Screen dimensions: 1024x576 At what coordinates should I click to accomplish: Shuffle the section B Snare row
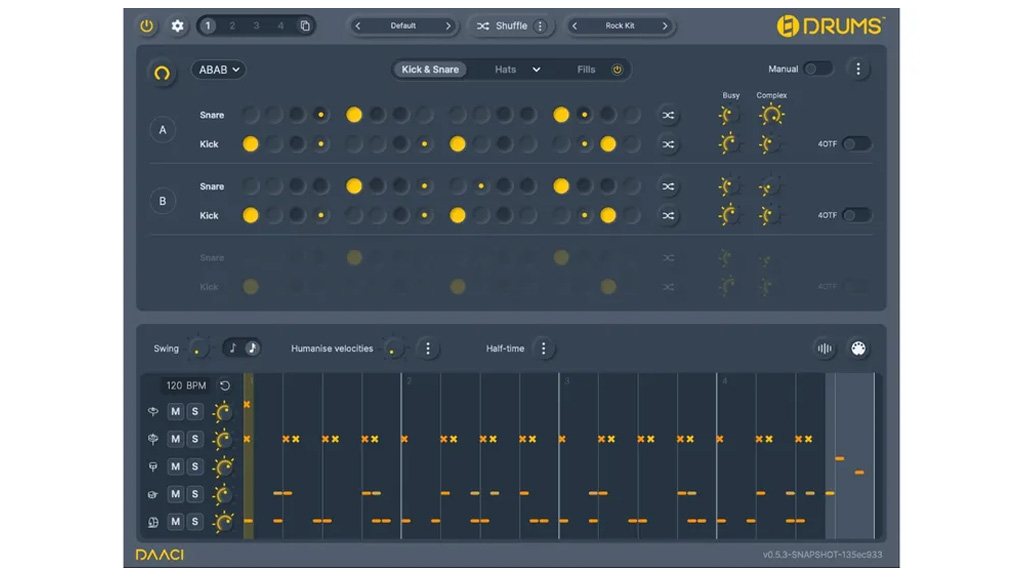click(668, 186)
